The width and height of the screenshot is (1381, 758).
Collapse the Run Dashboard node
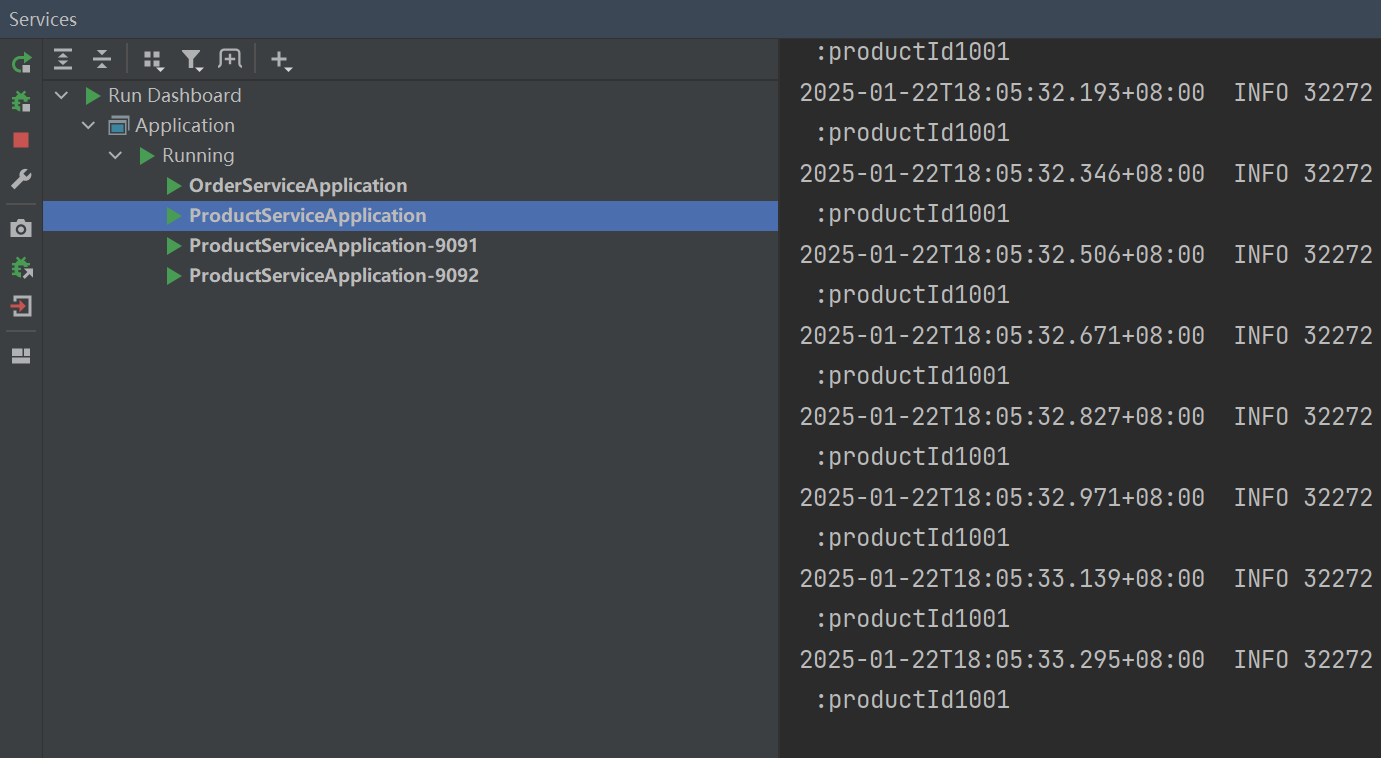[62, 96]
